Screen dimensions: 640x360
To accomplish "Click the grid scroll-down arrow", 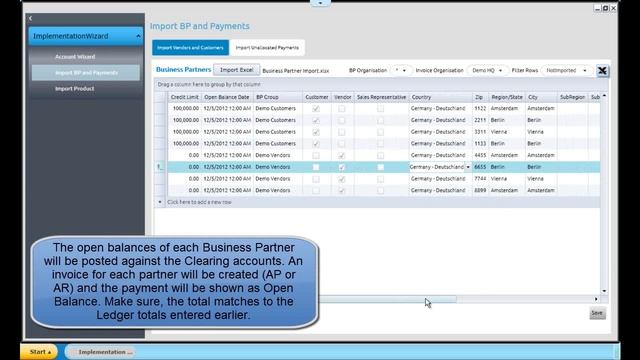I will coord(604,291).
